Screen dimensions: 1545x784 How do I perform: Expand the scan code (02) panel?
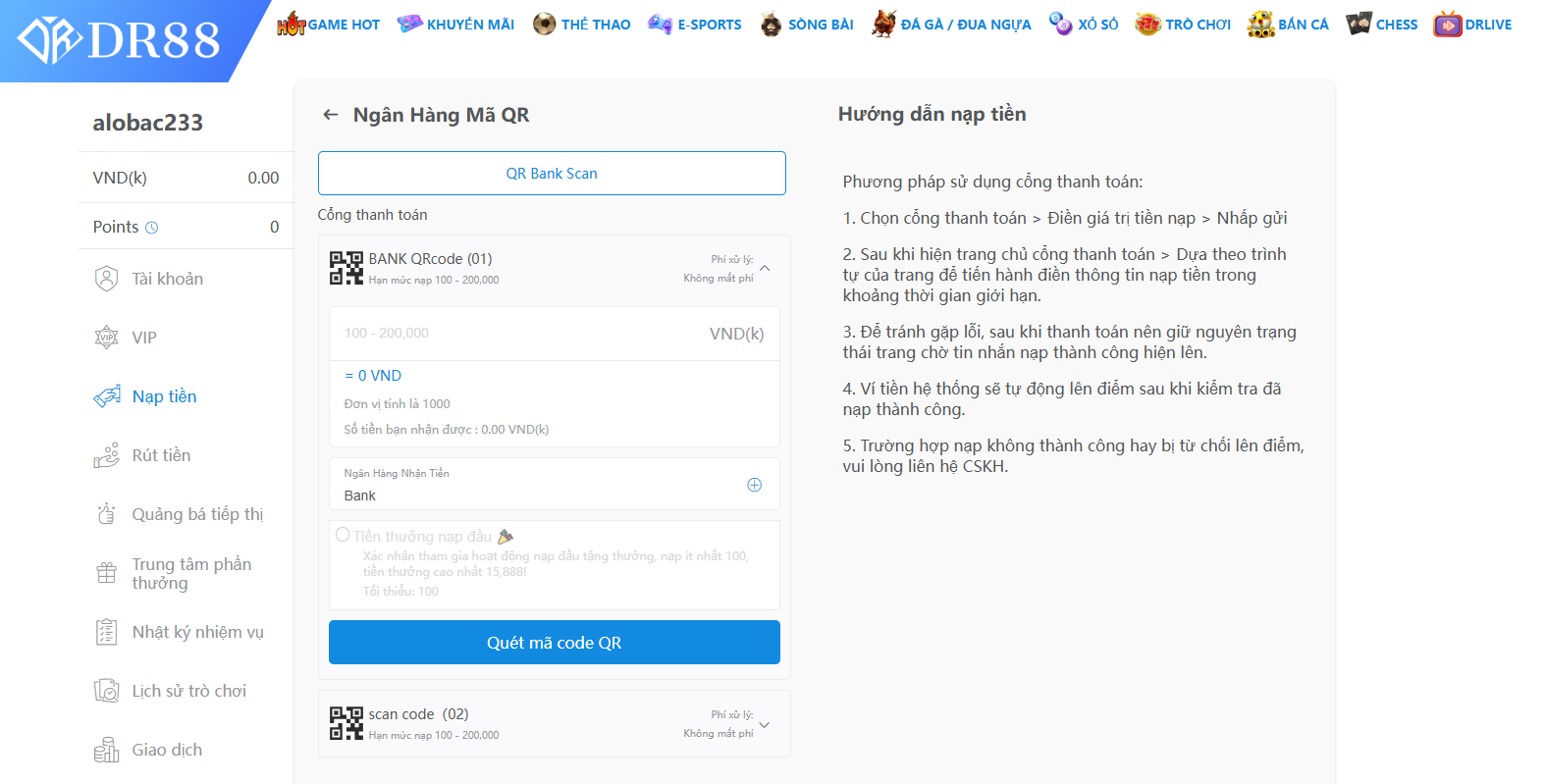[765, 724]
